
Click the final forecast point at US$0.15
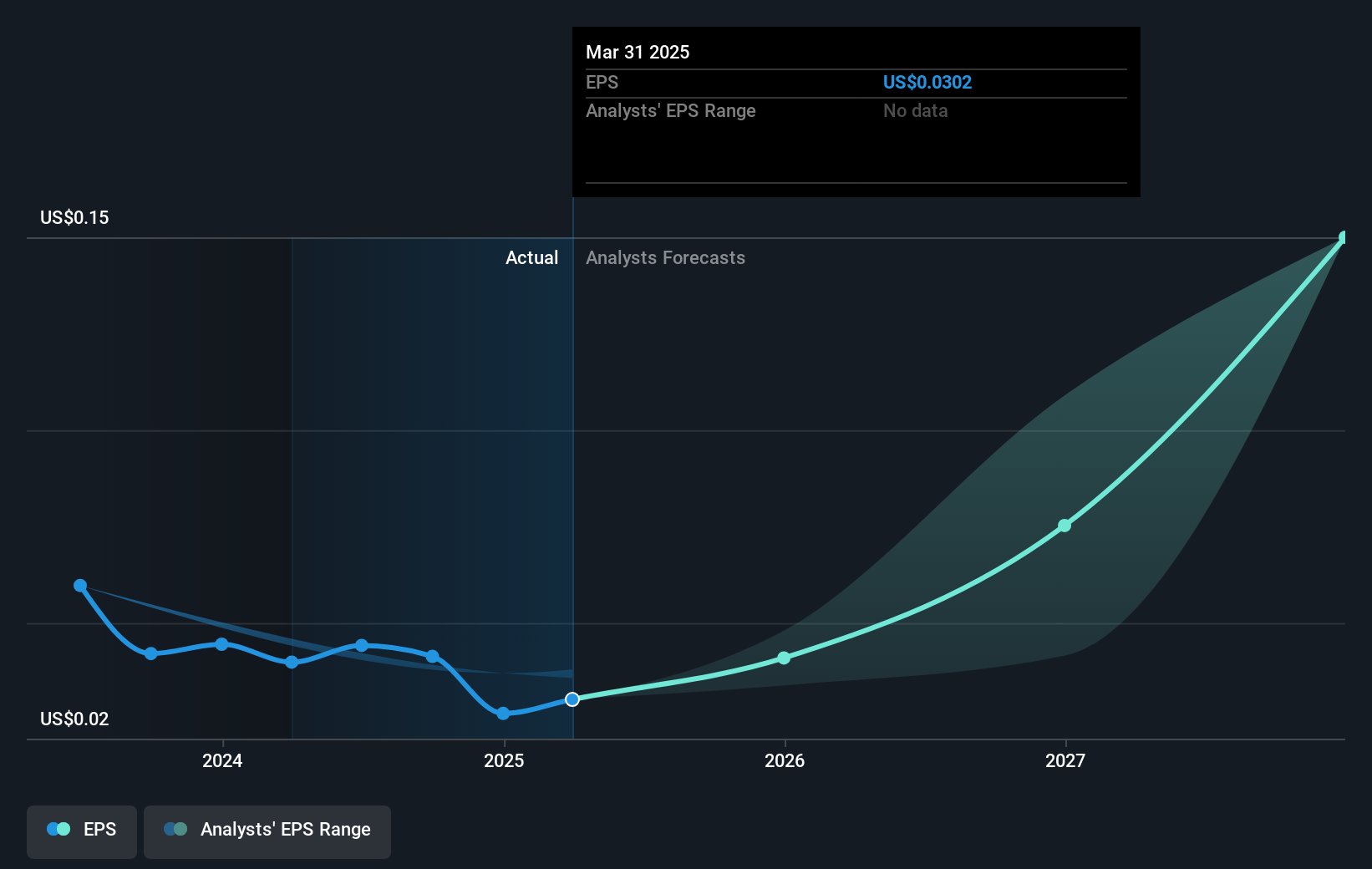pos(1344,238)
